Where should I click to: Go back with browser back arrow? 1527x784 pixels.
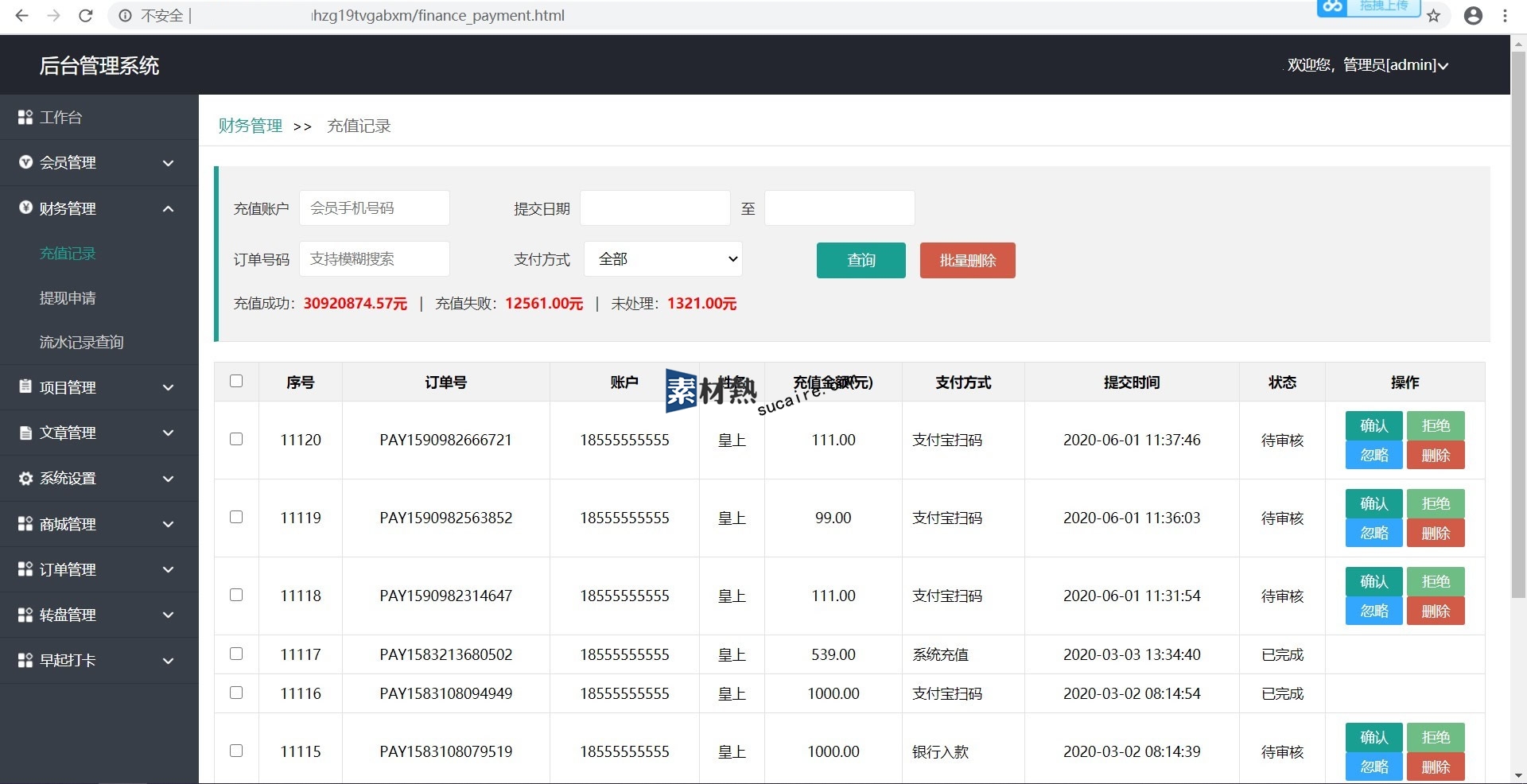point(21,16)
